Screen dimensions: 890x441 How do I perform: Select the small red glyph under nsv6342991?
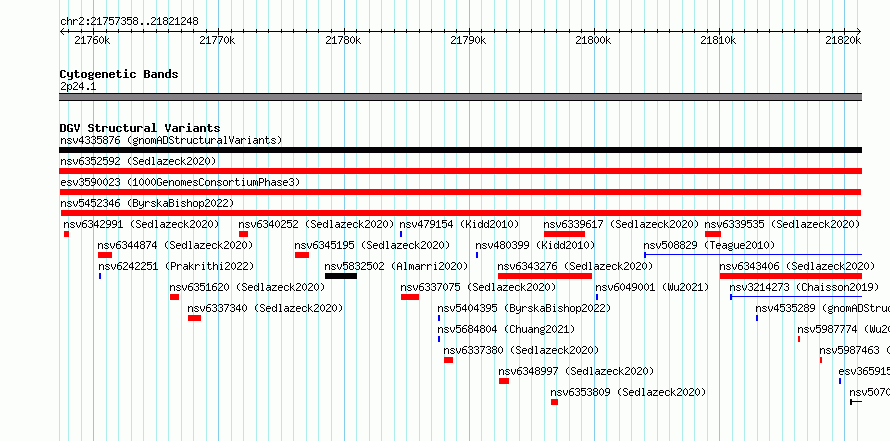(66, 234)
